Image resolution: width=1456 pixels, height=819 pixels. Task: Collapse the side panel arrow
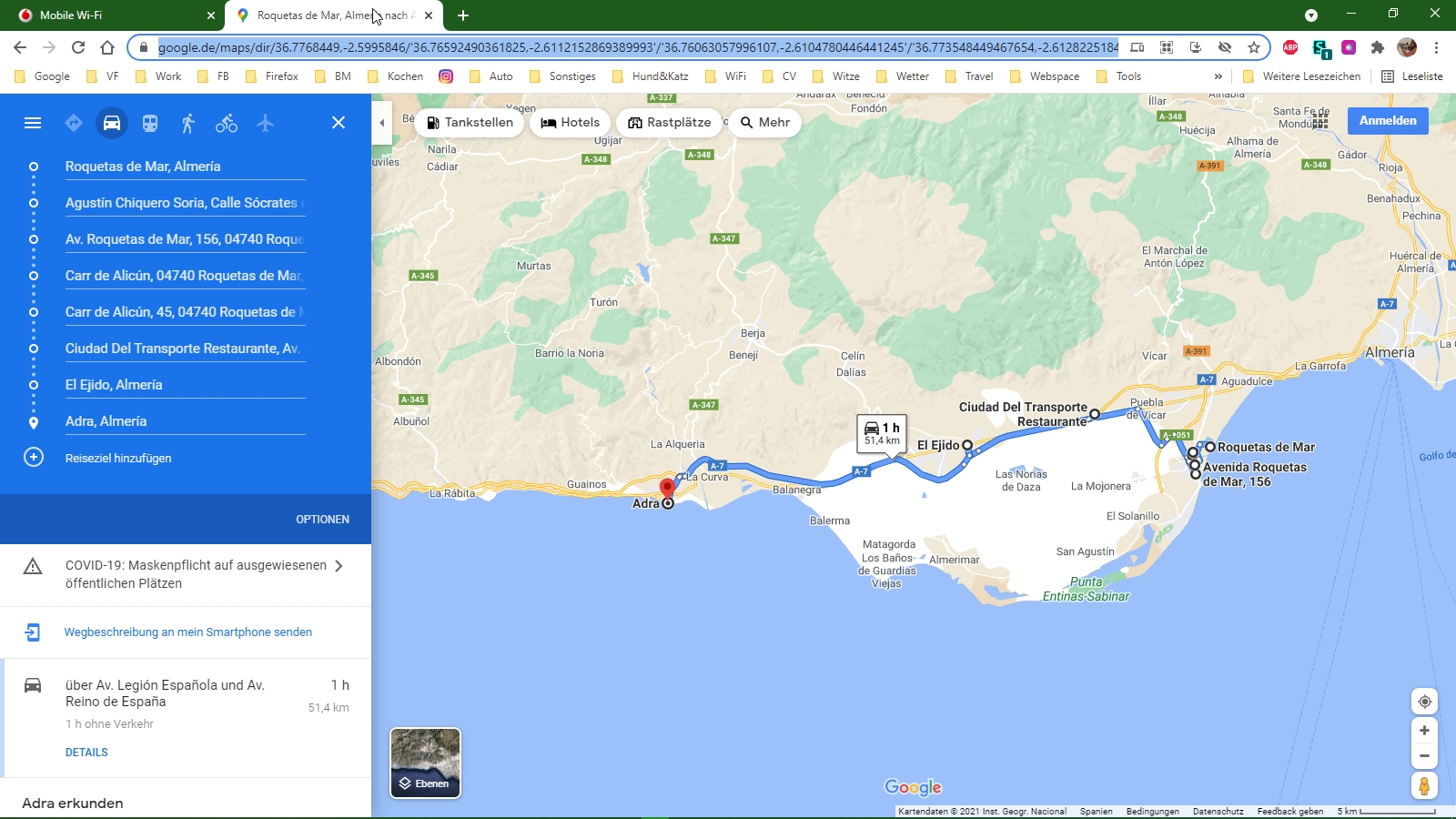[382, 123]
